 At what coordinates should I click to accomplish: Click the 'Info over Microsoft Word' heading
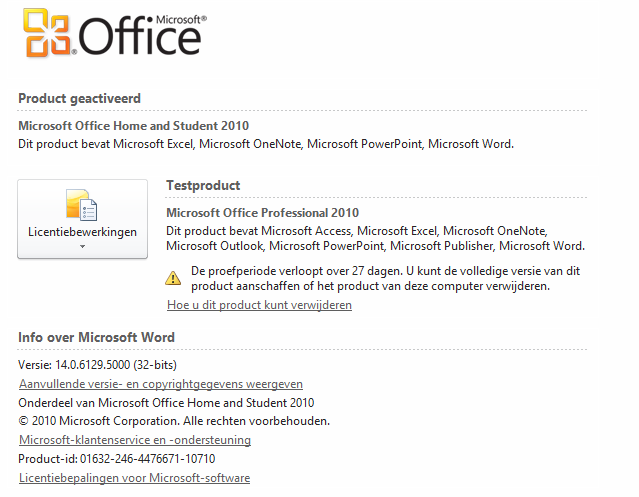pos(97,337)
